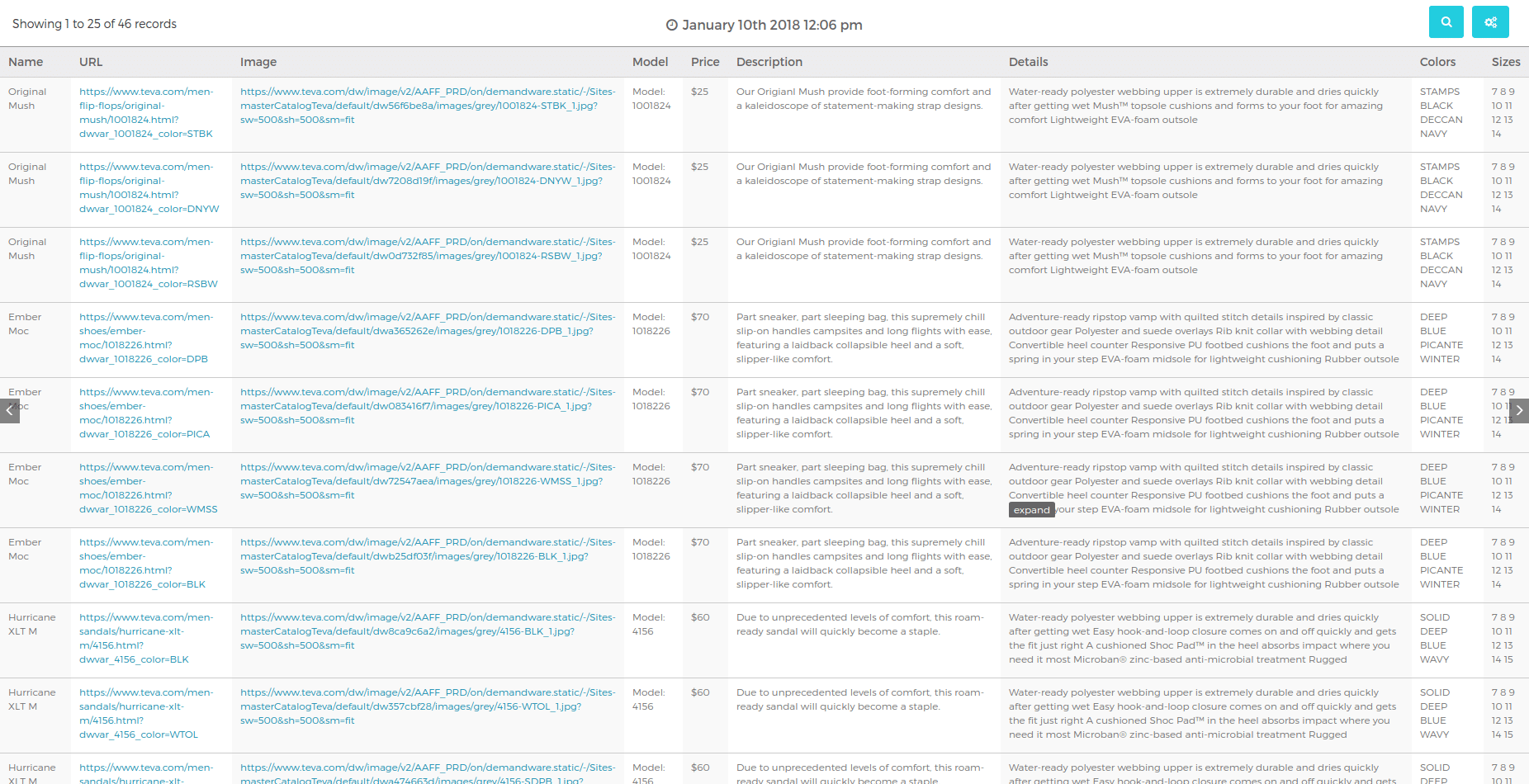The width and height of the screenshot is (1529, 784).
Task: Sort by the Image column header
Action: click(x=258, y=62)
